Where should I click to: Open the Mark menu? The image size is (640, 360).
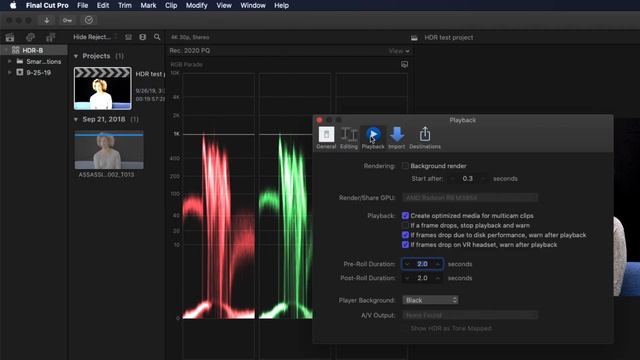tap(148, 5)
